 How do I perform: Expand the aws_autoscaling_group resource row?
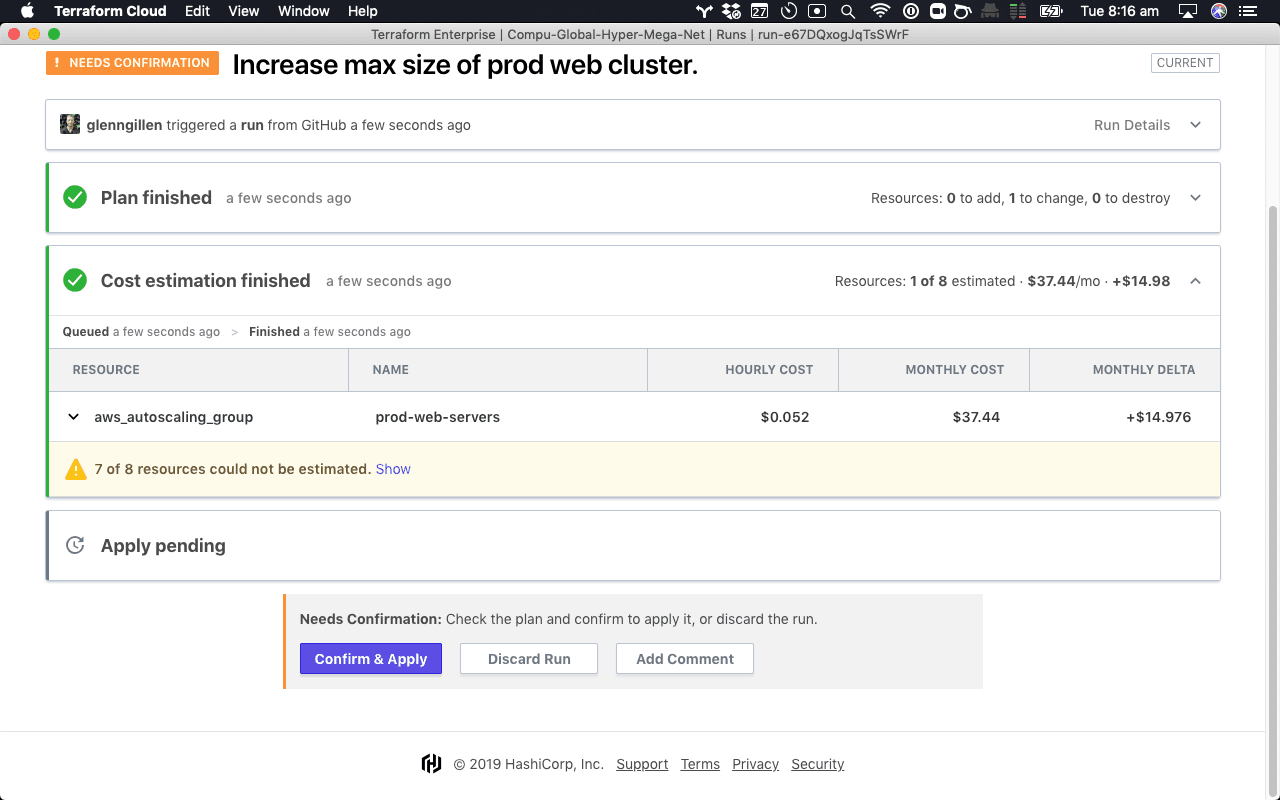73,416
